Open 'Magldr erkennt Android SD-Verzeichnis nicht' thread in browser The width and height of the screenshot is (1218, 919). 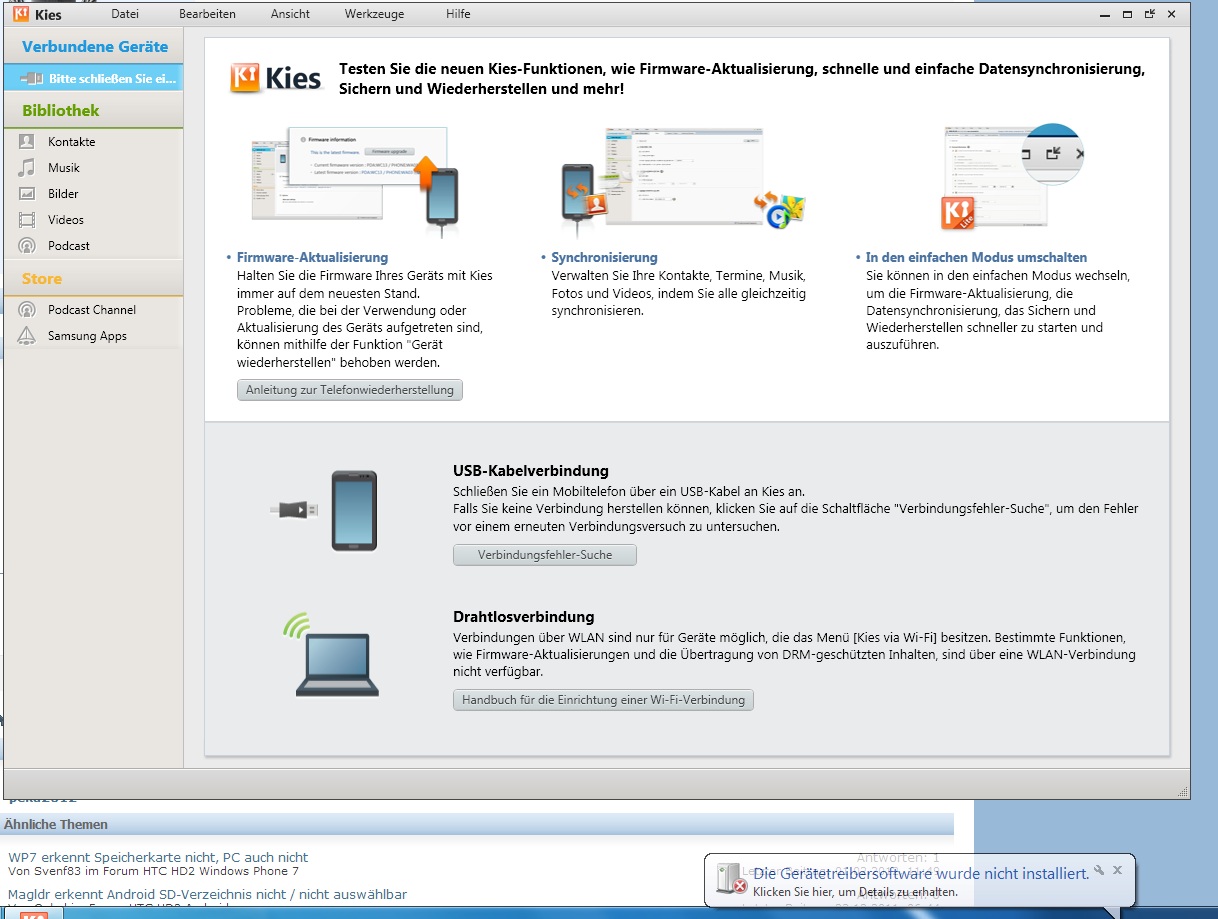coord(207,894)
